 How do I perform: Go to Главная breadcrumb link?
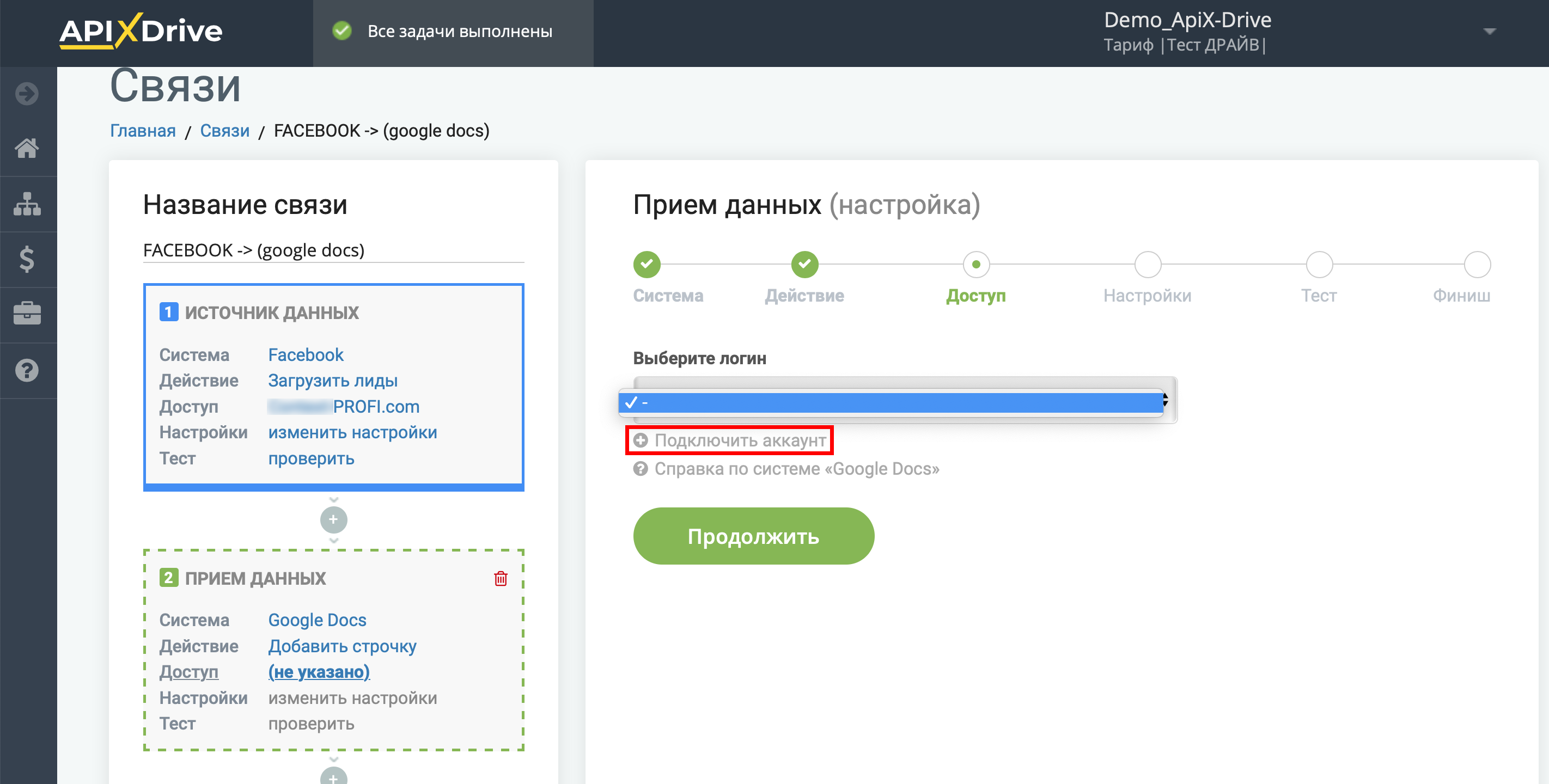tap(143, 131)
